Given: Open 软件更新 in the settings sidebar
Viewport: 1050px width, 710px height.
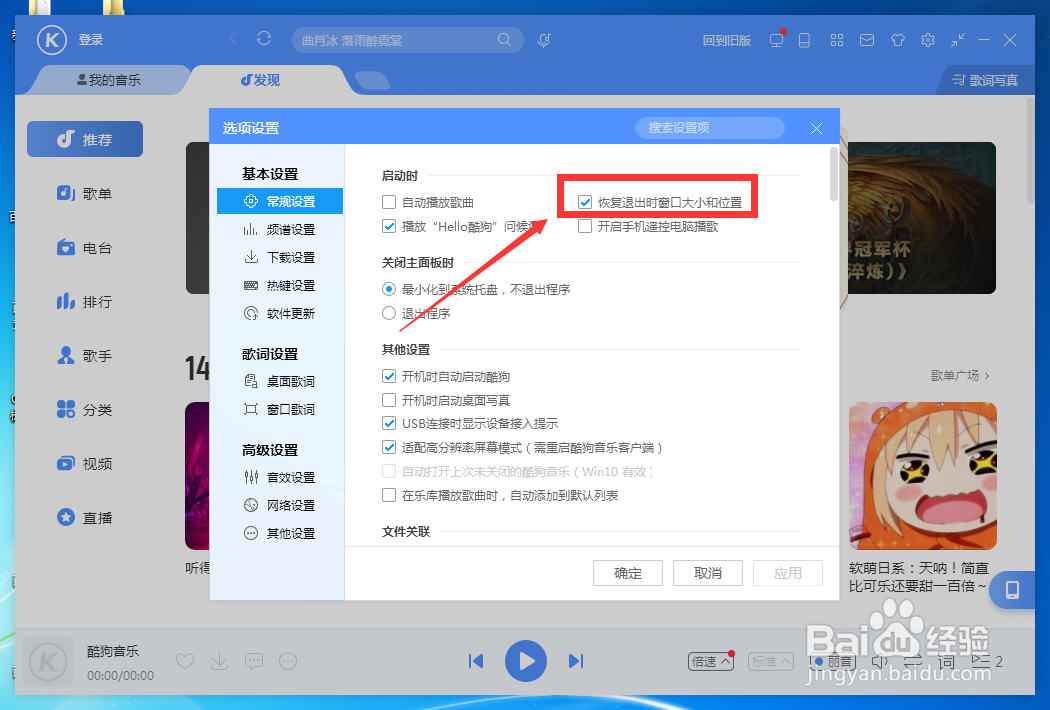Looking at the screenshot, I should click(x=279, y=313).
